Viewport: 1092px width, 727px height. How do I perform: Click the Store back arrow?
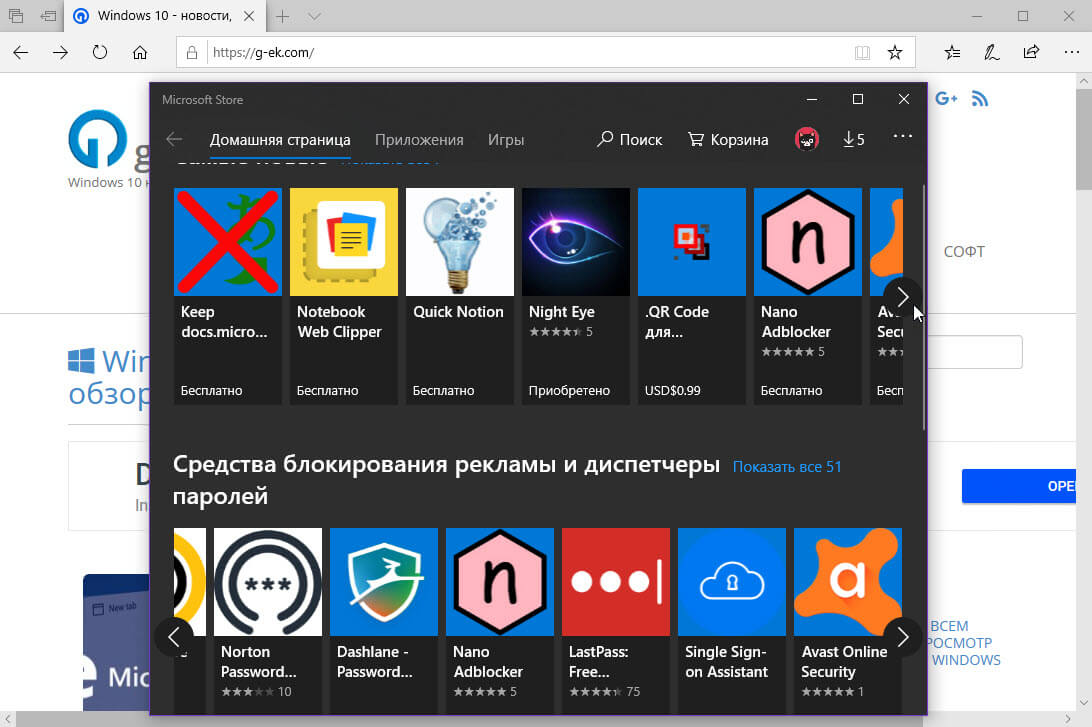pos(174,139)
